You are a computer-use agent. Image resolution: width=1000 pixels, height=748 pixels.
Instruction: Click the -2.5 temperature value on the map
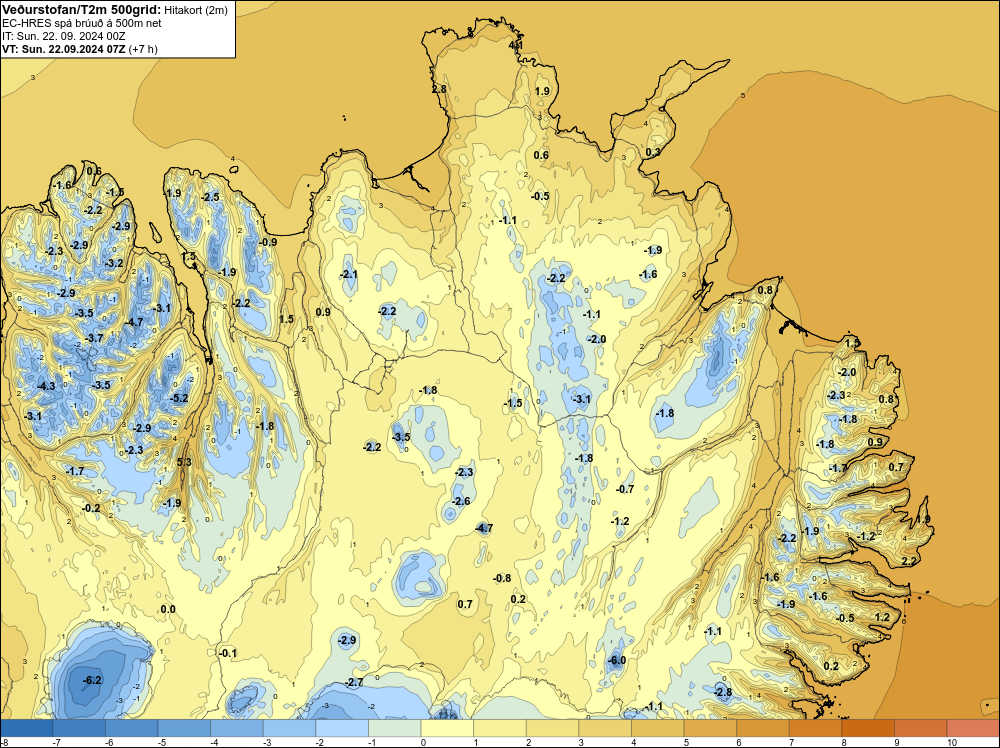[210, 198]
